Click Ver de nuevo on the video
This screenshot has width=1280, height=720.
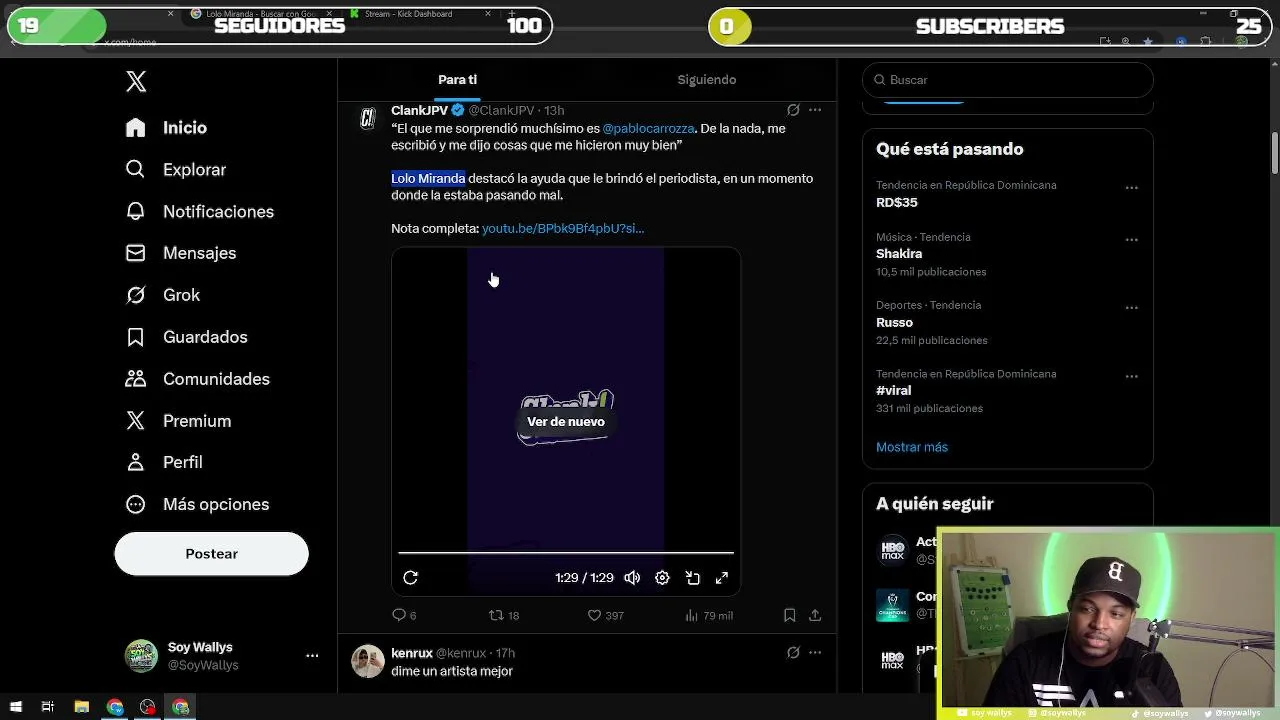point(566,422)
